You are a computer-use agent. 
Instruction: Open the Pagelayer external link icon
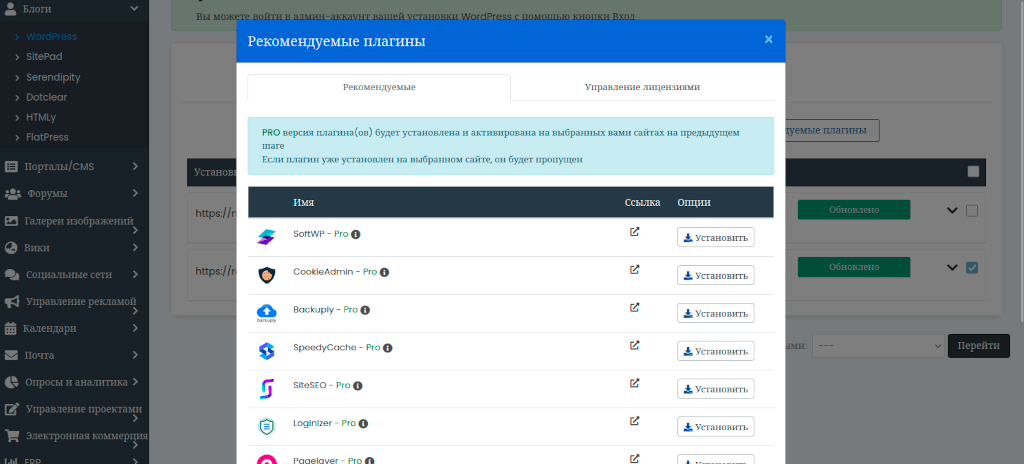[634, 459]
